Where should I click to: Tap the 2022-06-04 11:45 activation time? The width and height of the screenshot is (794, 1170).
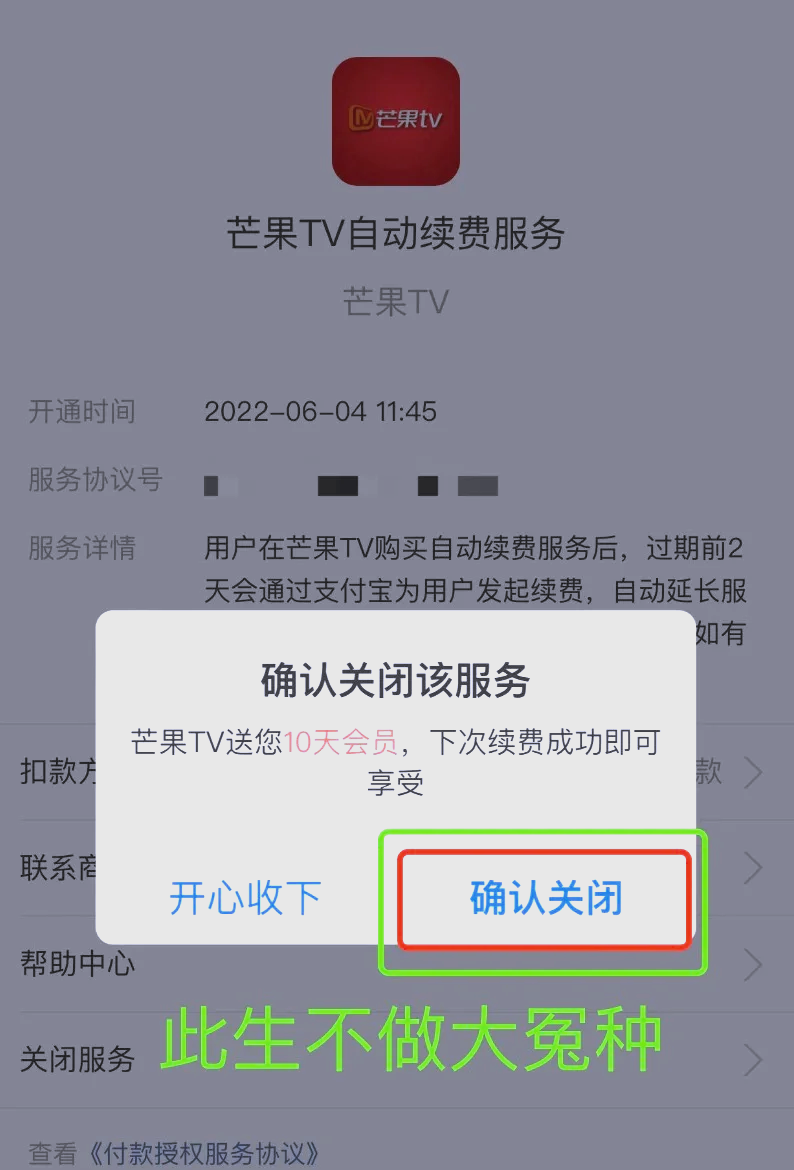[321, 412]
